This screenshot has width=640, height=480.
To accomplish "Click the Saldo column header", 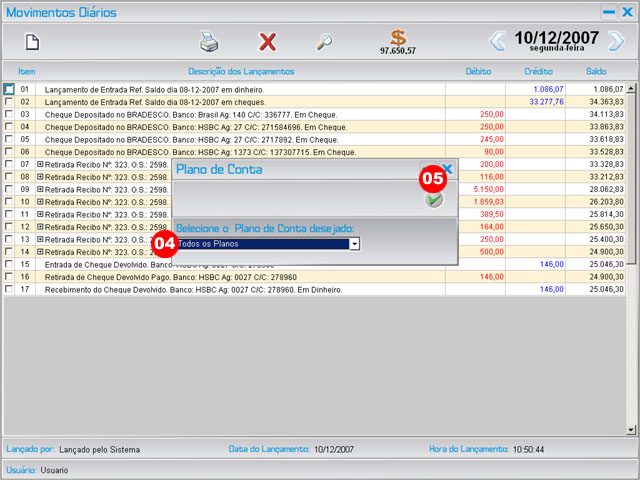I will [596, 72].
